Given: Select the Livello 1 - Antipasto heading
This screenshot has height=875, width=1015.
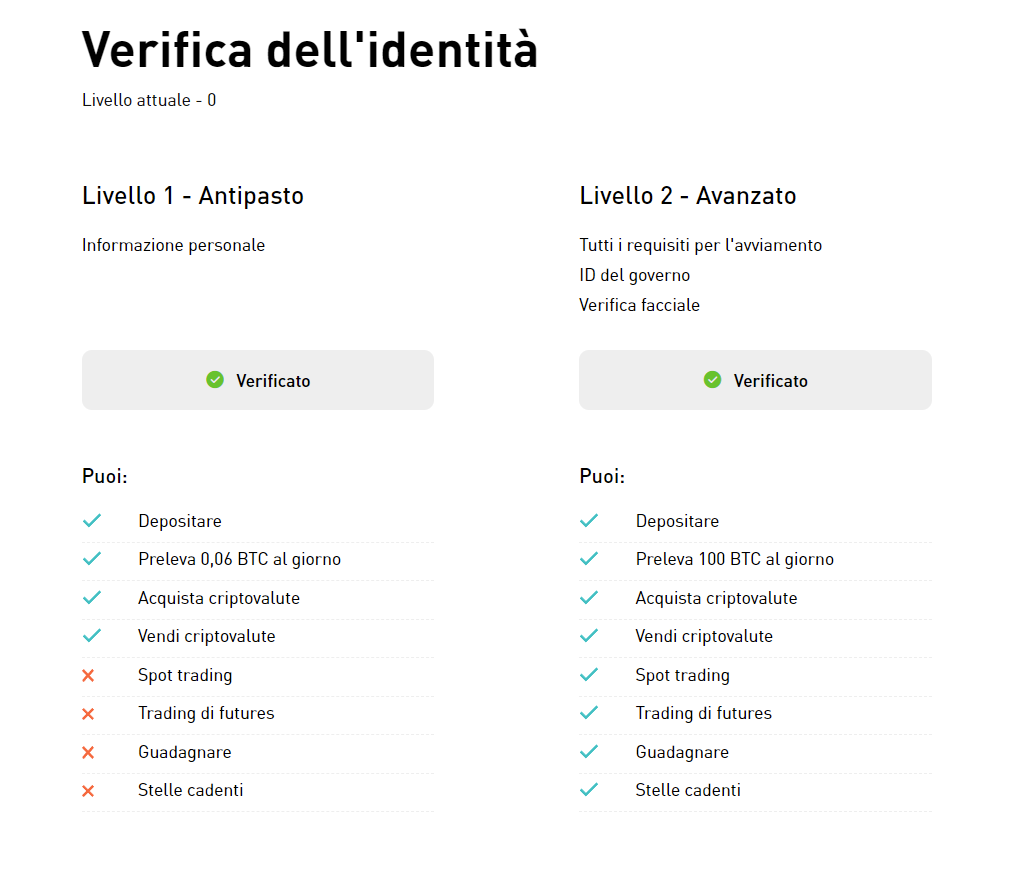Looking at the screenshot, I should tap(193, 196).
